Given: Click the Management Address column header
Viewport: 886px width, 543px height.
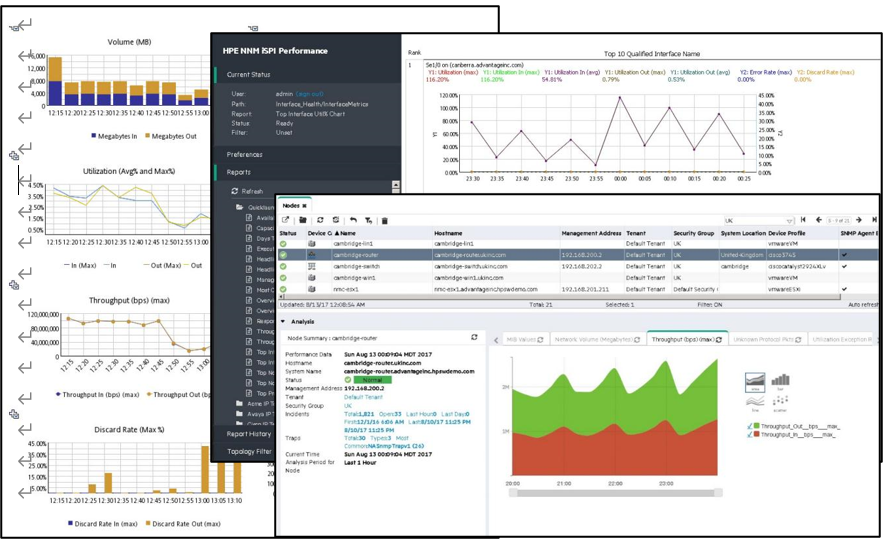Looking at the screenshot, I should click(x=592, y=233).
